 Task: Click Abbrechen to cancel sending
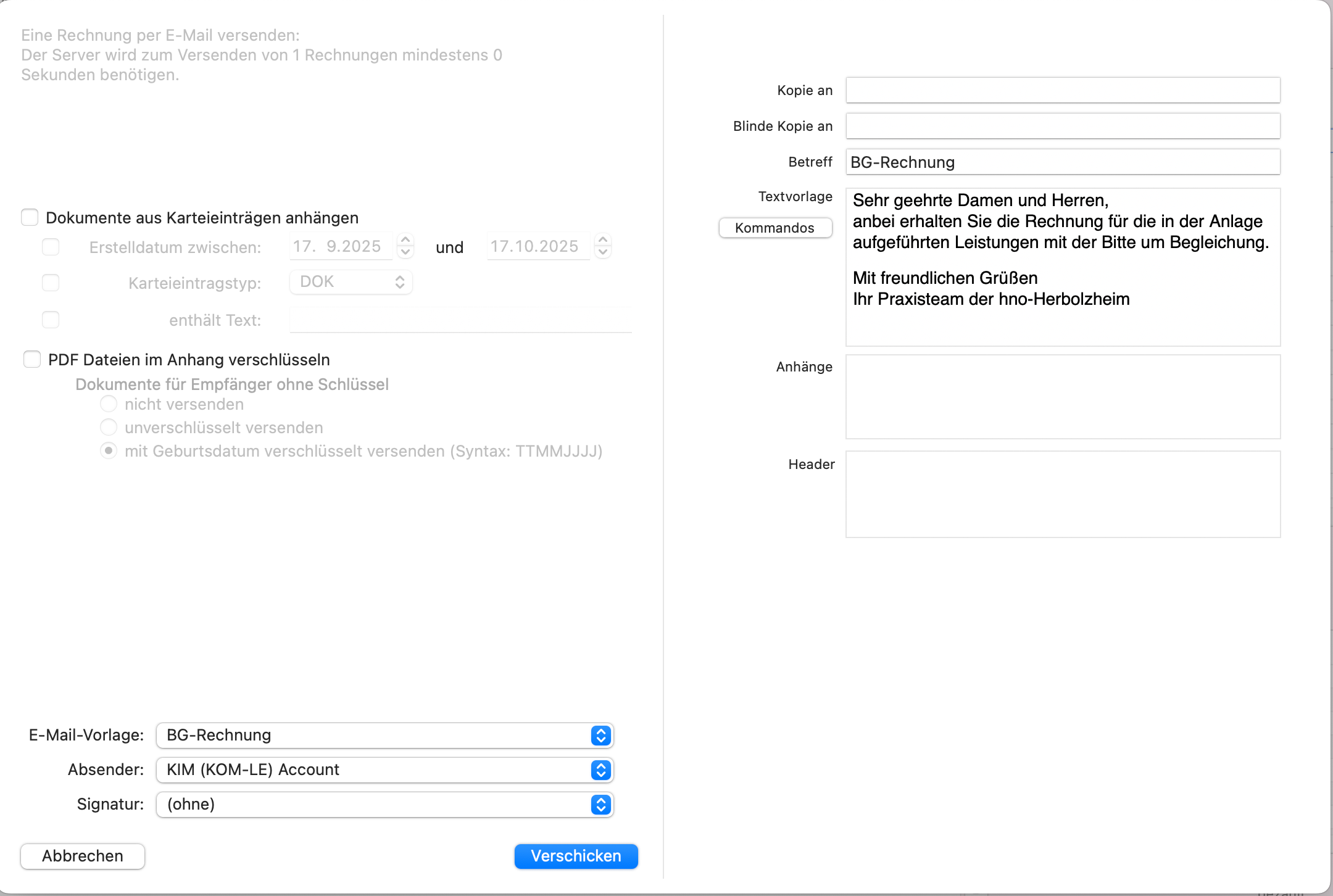tap(83, 856)
